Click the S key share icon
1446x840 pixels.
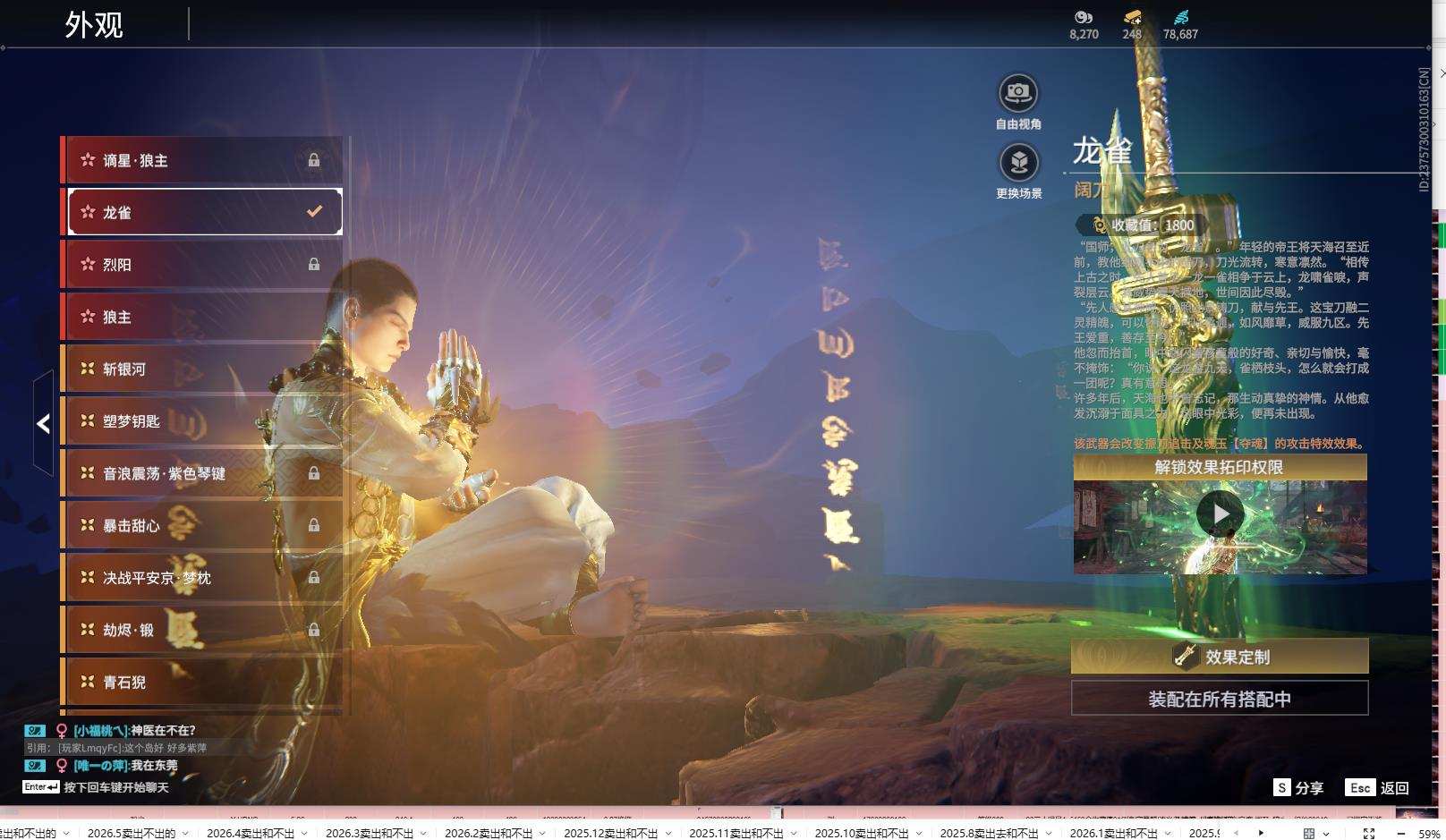coord(1282,787)
